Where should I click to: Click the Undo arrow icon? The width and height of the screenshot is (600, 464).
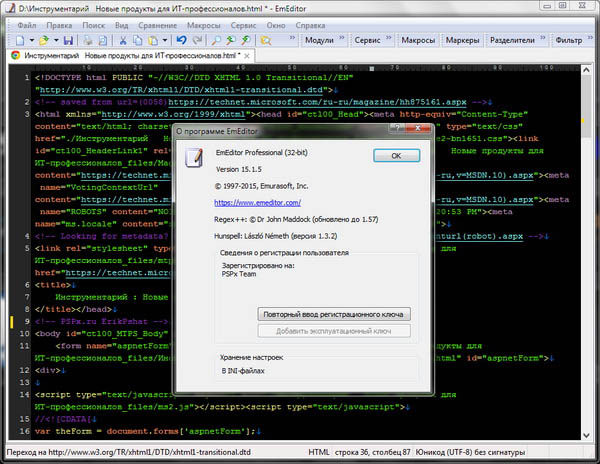[181, 40]
